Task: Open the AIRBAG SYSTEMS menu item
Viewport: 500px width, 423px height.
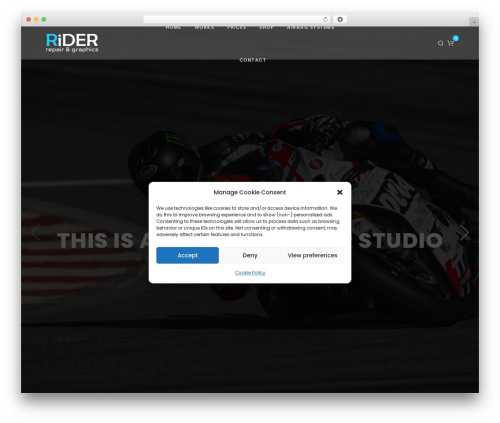Action: [311, 27]
